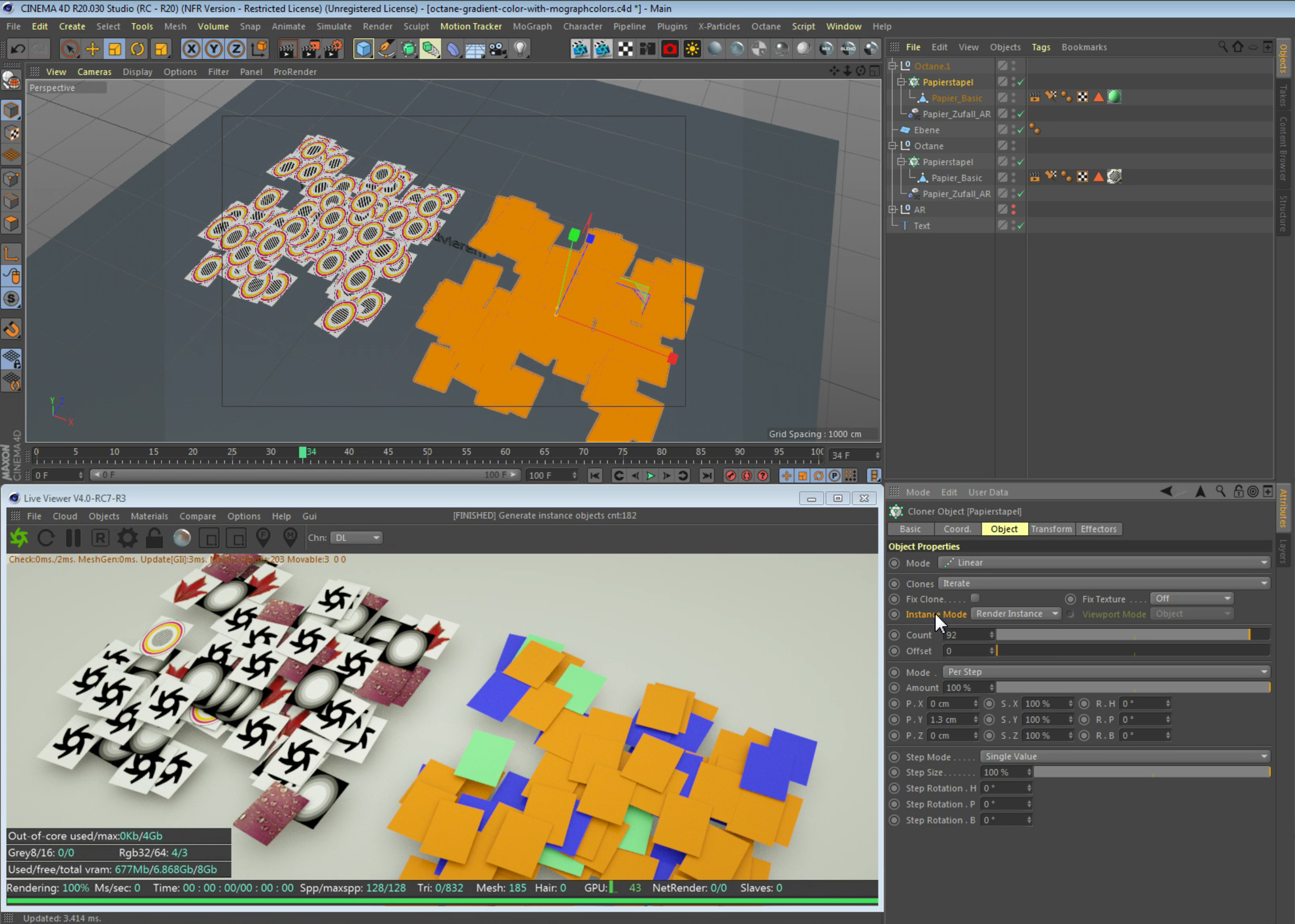Click the Undo arrow icon
The height and width of the screenshot is (924, 1295).
[17, 49]
